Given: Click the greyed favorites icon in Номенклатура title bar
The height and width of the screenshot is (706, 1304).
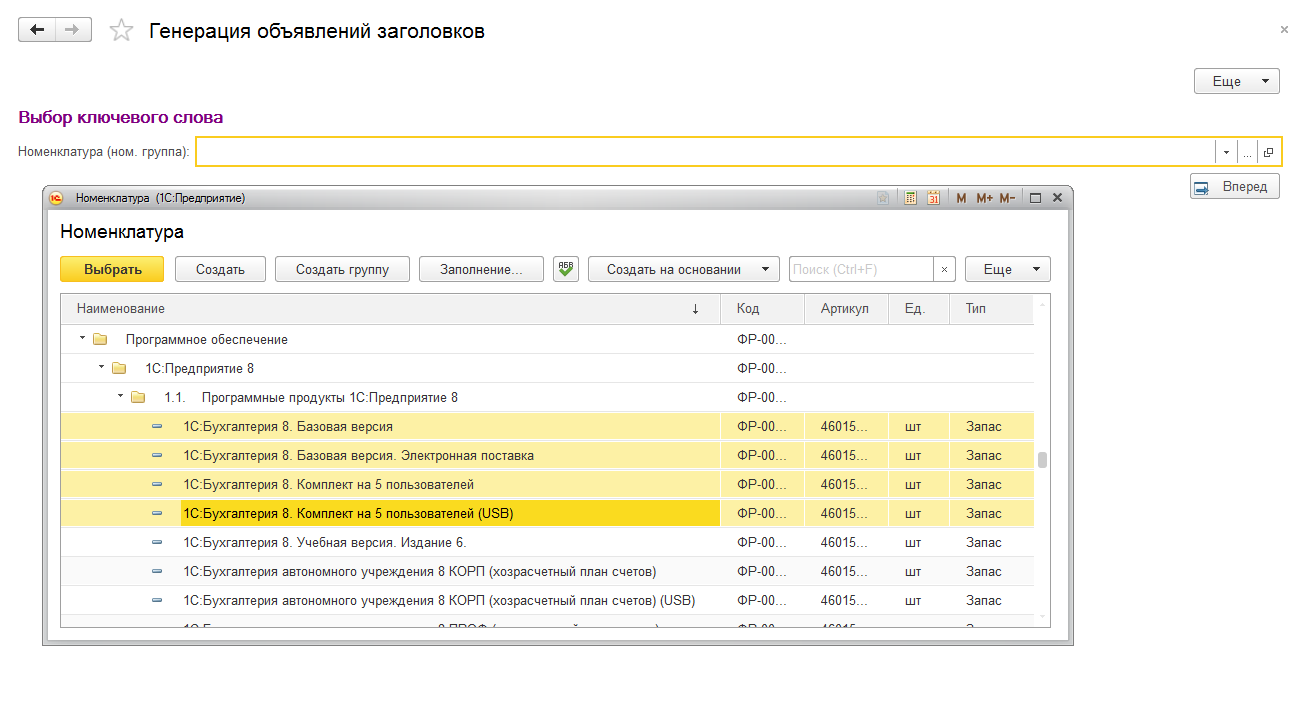Looking at the screenshot, I should click(884, 198).
